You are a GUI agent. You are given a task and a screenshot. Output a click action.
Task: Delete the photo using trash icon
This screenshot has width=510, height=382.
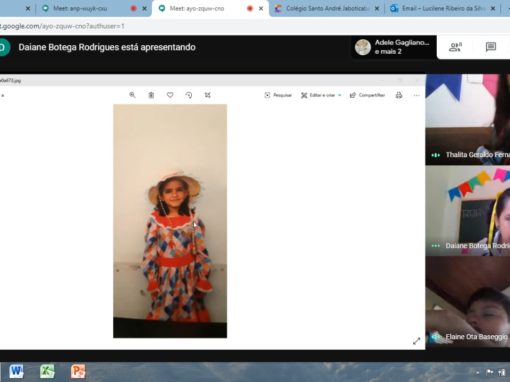pyautogui.click(x=151, y=95)
